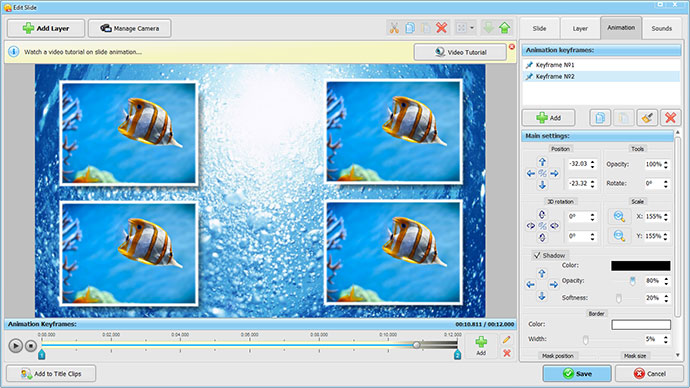
Task: Open the alignment dropdown arrow in toolbar
Action: pos(472,28)
